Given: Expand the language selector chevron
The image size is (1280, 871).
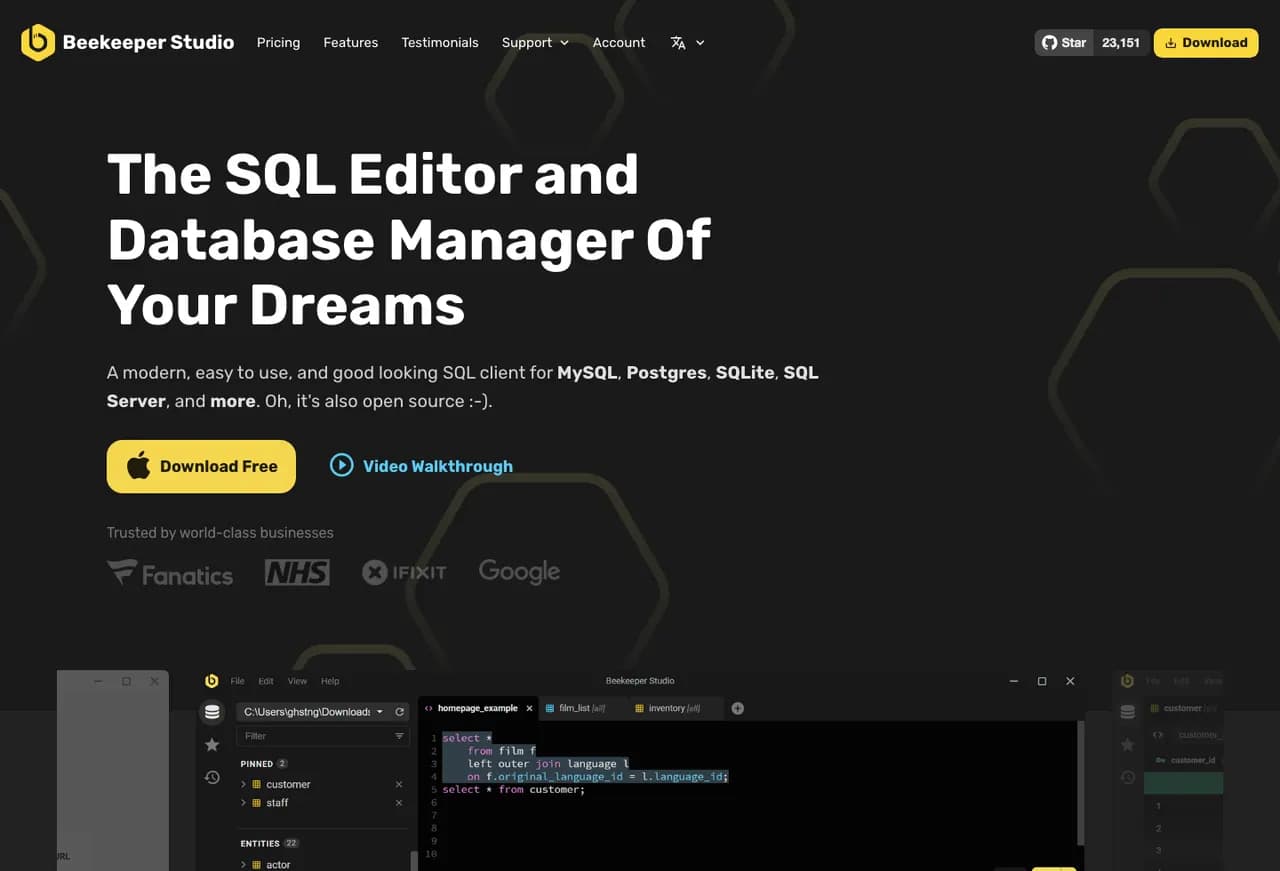Looking at the screenshot, I should 700,43.
